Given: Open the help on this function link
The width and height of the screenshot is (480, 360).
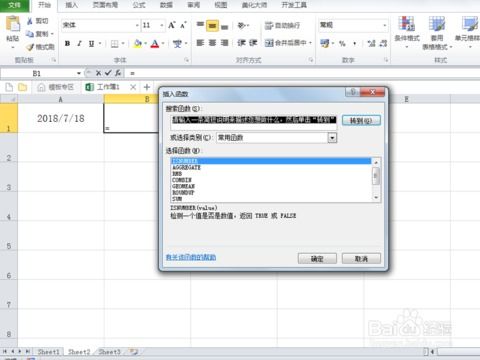Looking at the screenshot, I should click(x=191, y=257).
